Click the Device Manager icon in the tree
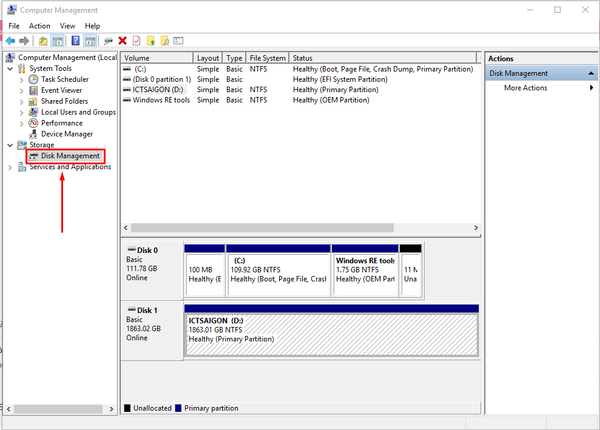 tap(34, 134)
